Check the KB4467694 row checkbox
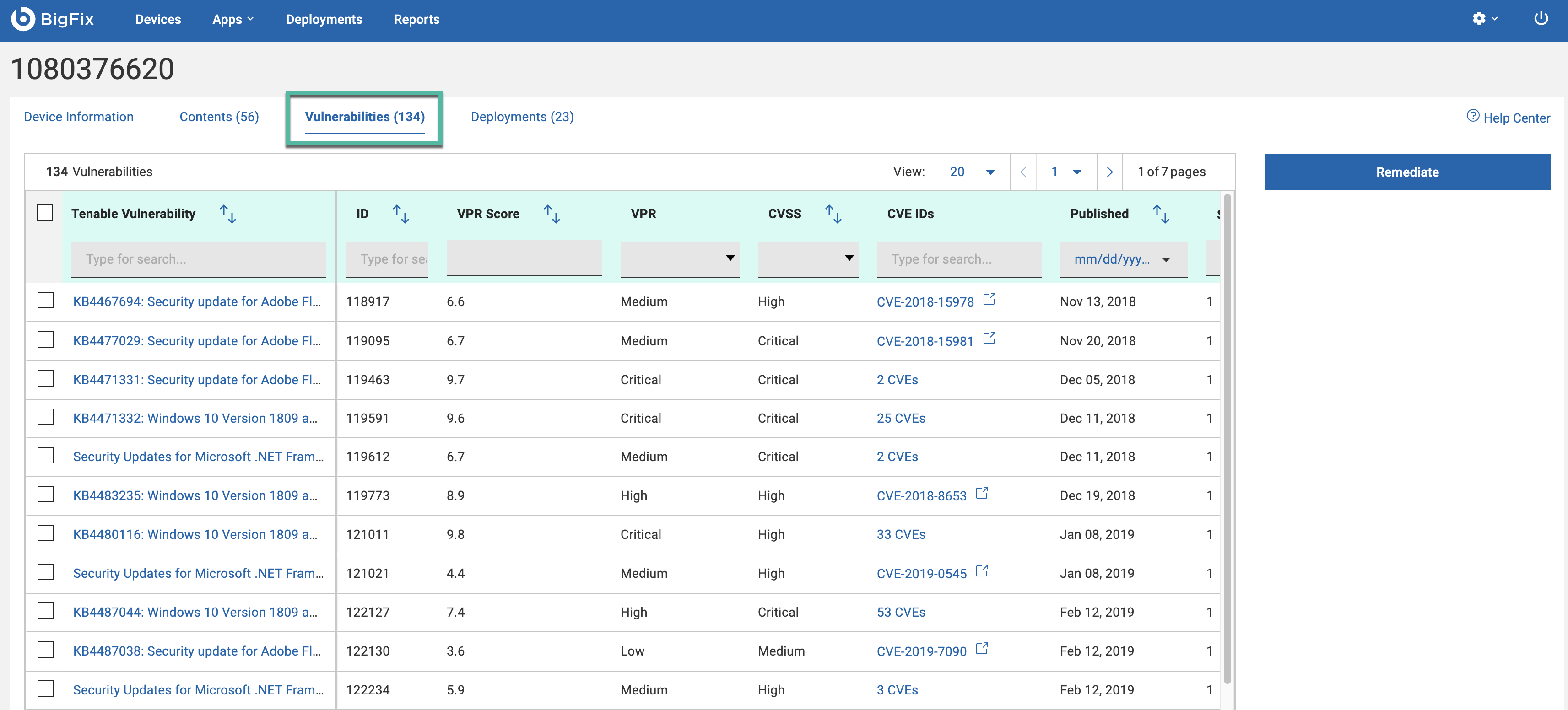Viewport: 1568px width, 710px height. pos(46,301)
